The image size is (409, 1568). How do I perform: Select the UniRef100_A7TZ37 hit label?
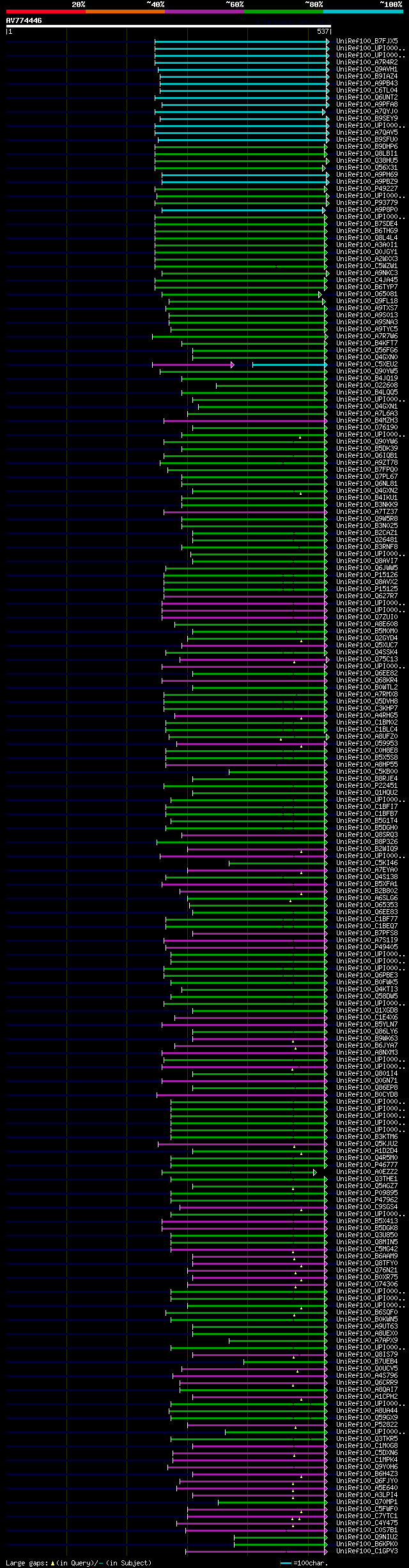click(367, 511)
